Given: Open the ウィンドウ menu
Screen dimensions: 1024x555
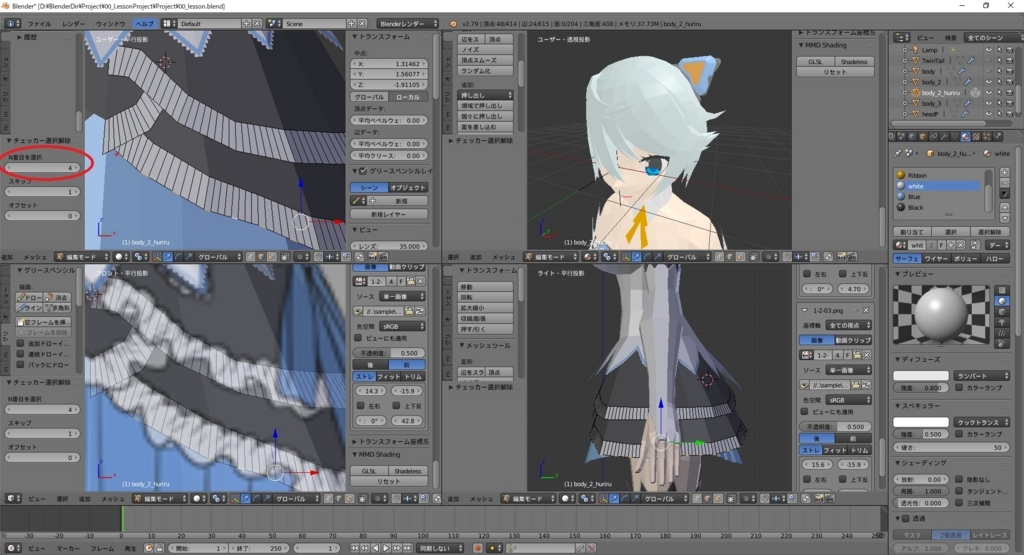Looking at the screenshot, I should (x=110, y=24).
